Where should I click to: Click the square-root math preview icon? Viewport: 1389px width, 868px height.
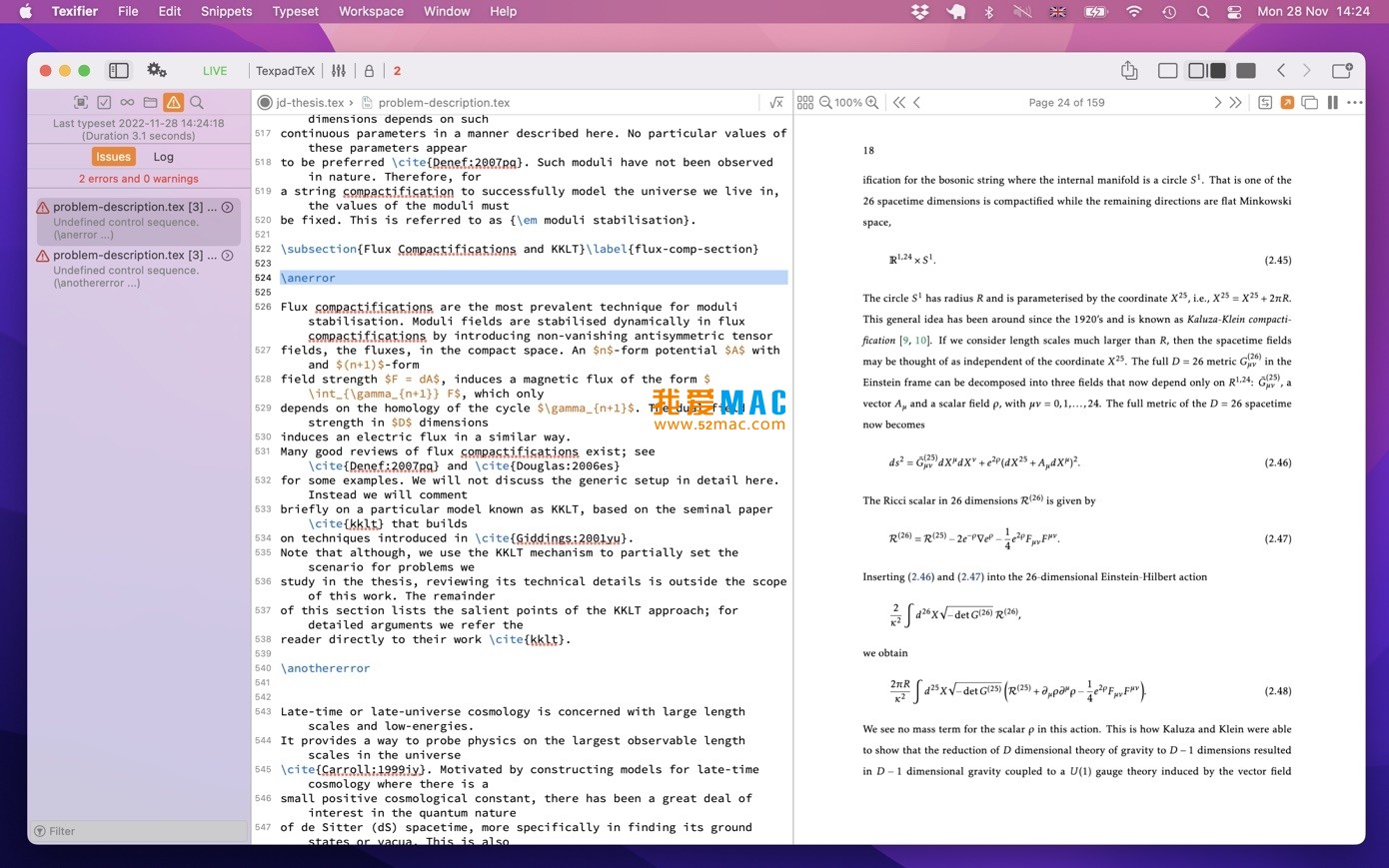[776, 102]
